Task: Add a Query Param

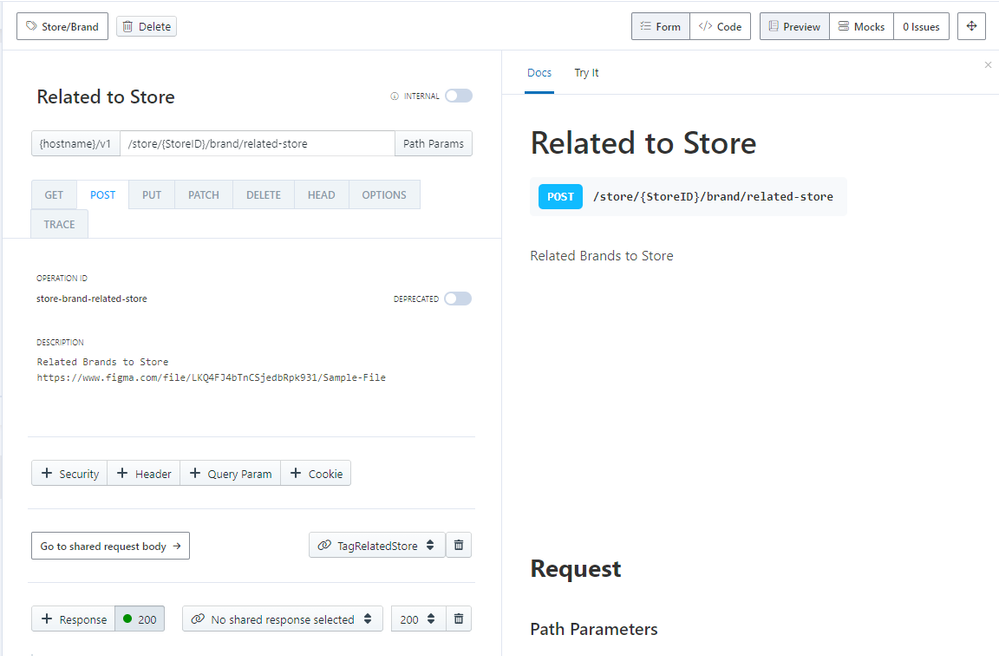Action: click(x=230, y=474)
